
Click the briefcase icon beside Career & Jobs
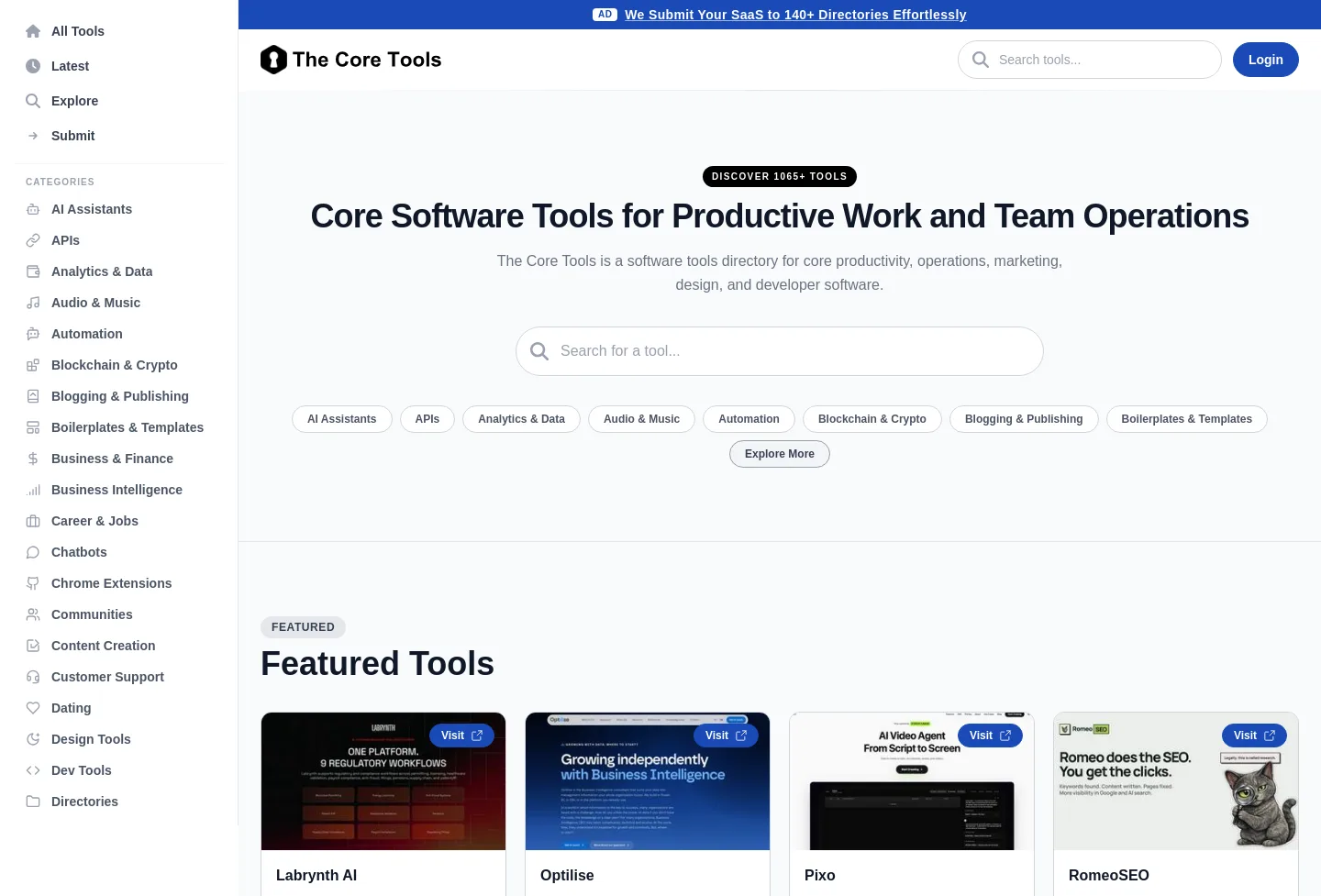click(33, 521)
